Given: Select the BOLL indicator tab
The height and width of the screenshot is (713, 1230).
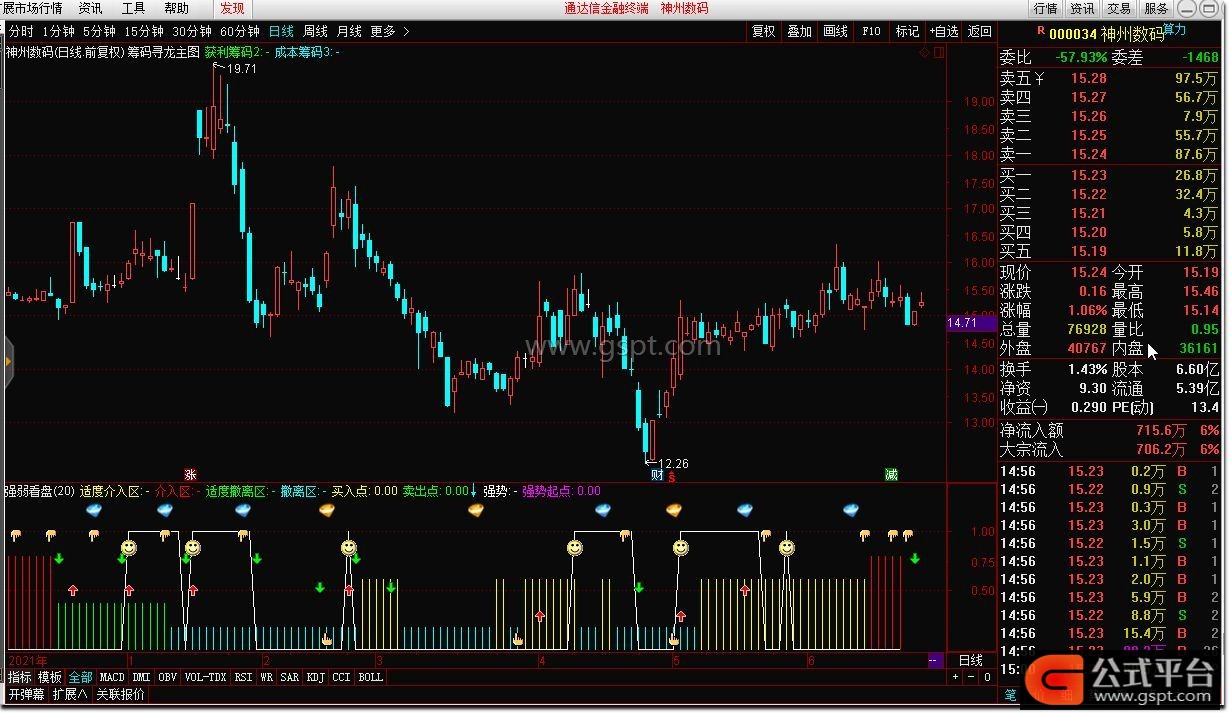Looking at the screenshot, I should click(370, 677).
